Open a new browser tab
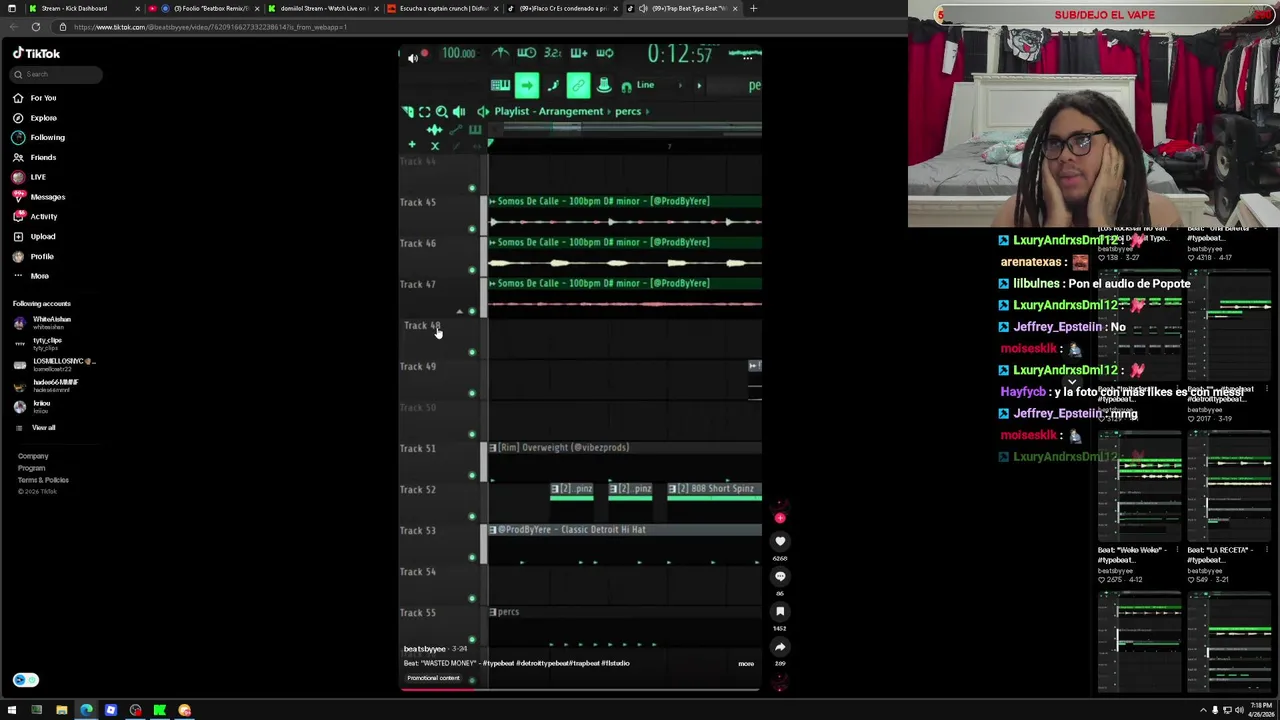 pyautogui.click(x=753, y=8)
